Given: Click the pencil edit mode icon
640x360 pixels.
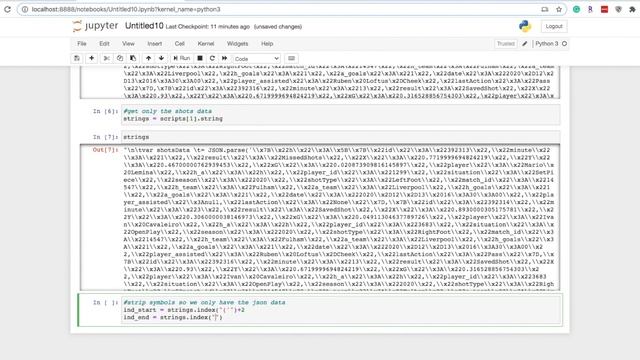Looking at the screenshot, I should point(524,44).
